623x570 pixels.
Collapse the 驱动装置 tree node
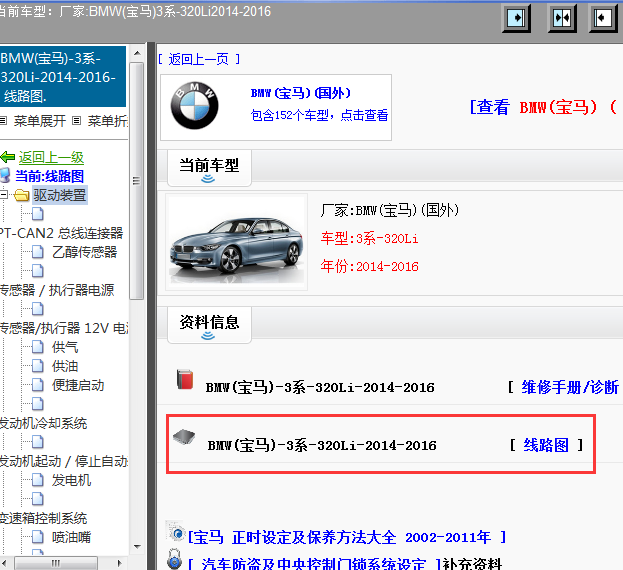point(4,195)
